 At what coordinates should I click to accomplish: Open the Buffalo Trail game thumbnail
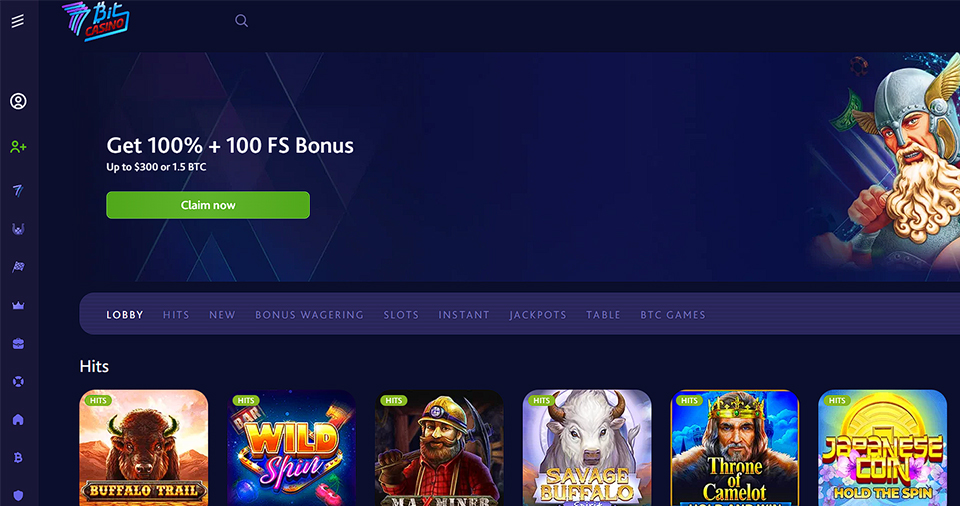click(144, 448)
